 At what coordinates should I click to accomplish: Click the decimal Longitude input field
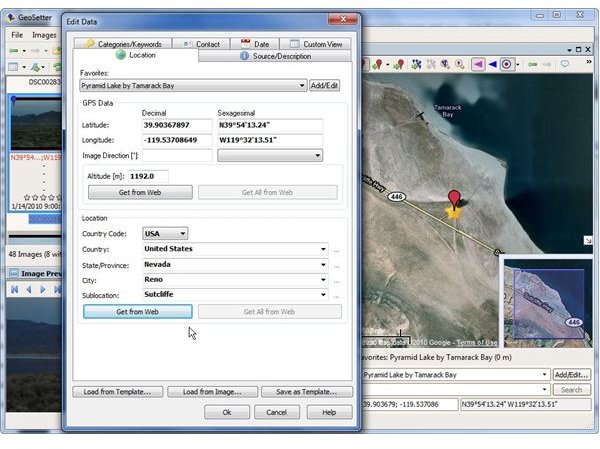[177, 140]
